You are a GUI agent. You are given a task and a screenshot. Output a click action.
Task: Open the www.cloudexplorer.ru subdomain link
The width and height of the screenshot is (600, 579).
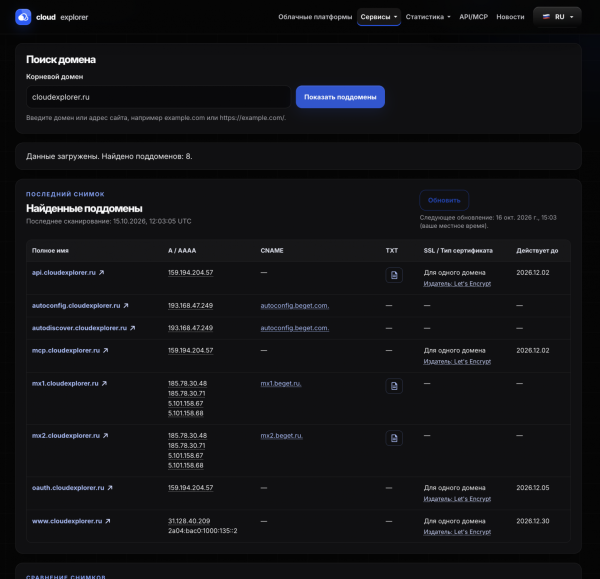pos(67,521)
